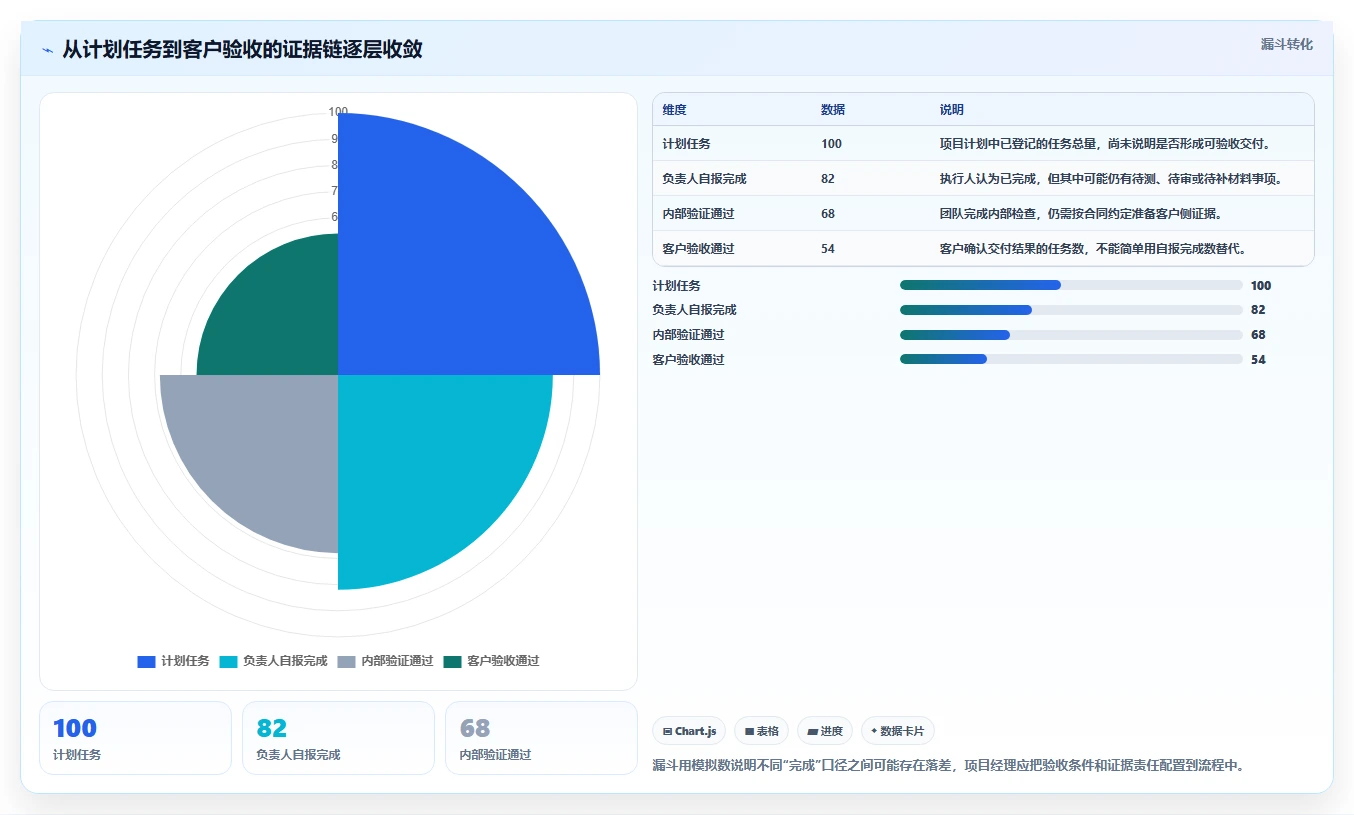The width and height of the screenshot is (1354, 815).
Task: Click the 100 axis tick label on the chart
Action: tap(338, 112)
